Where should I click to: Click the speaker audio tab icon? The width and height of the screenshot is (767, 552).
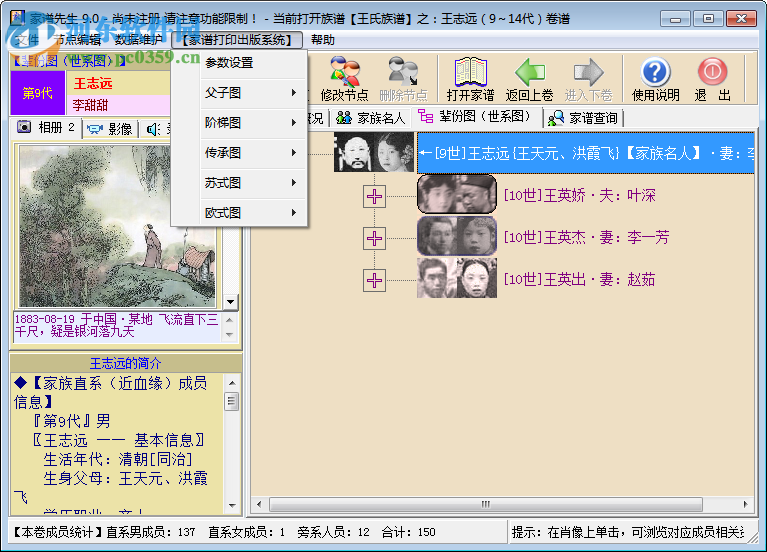[154, 129]
